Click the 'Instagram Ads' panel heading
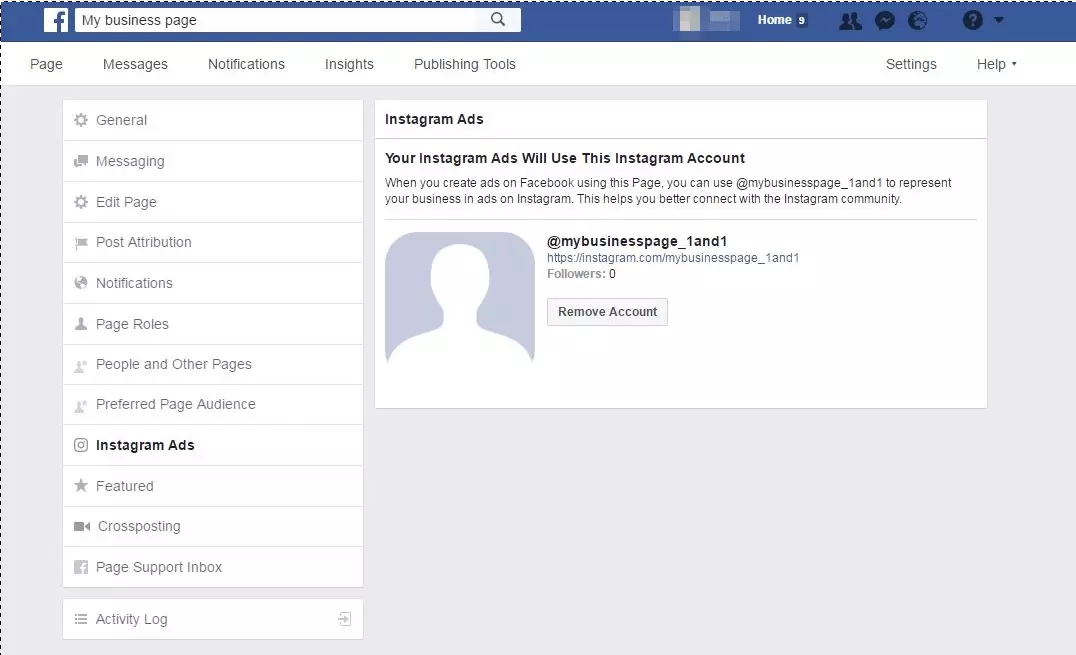This screenshot has height=655, width=1076. click(434, 119)
